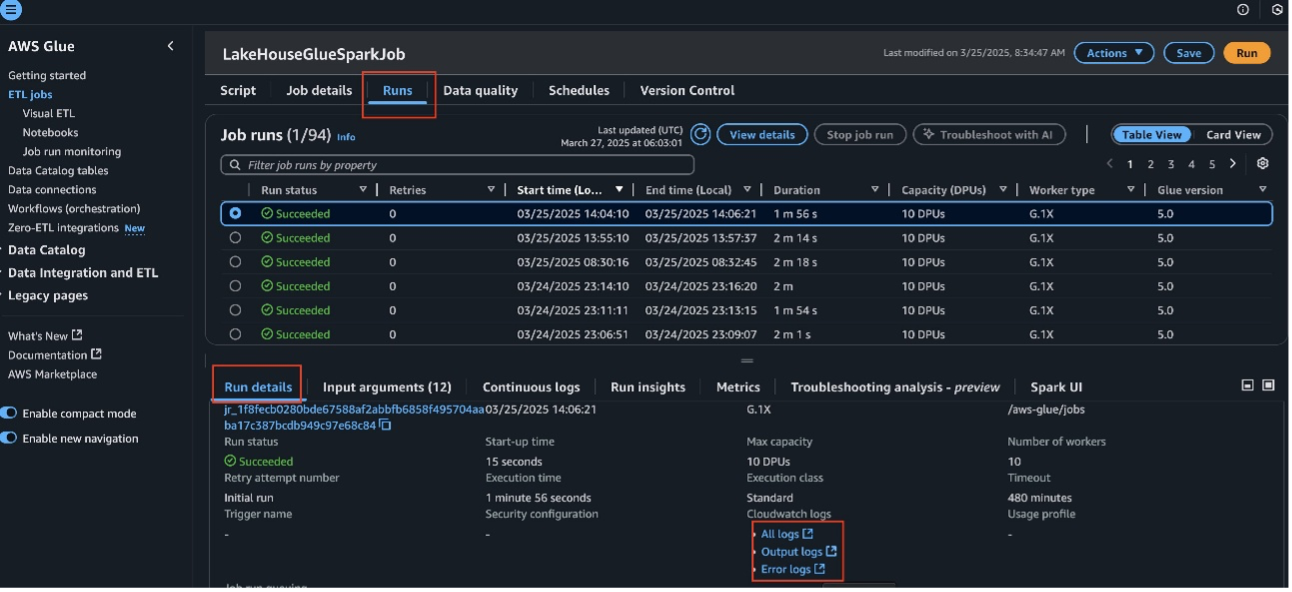Toggle Enable new navigation switch
This screenshot has height=592, width=1292.
click(x=9, y=438)
